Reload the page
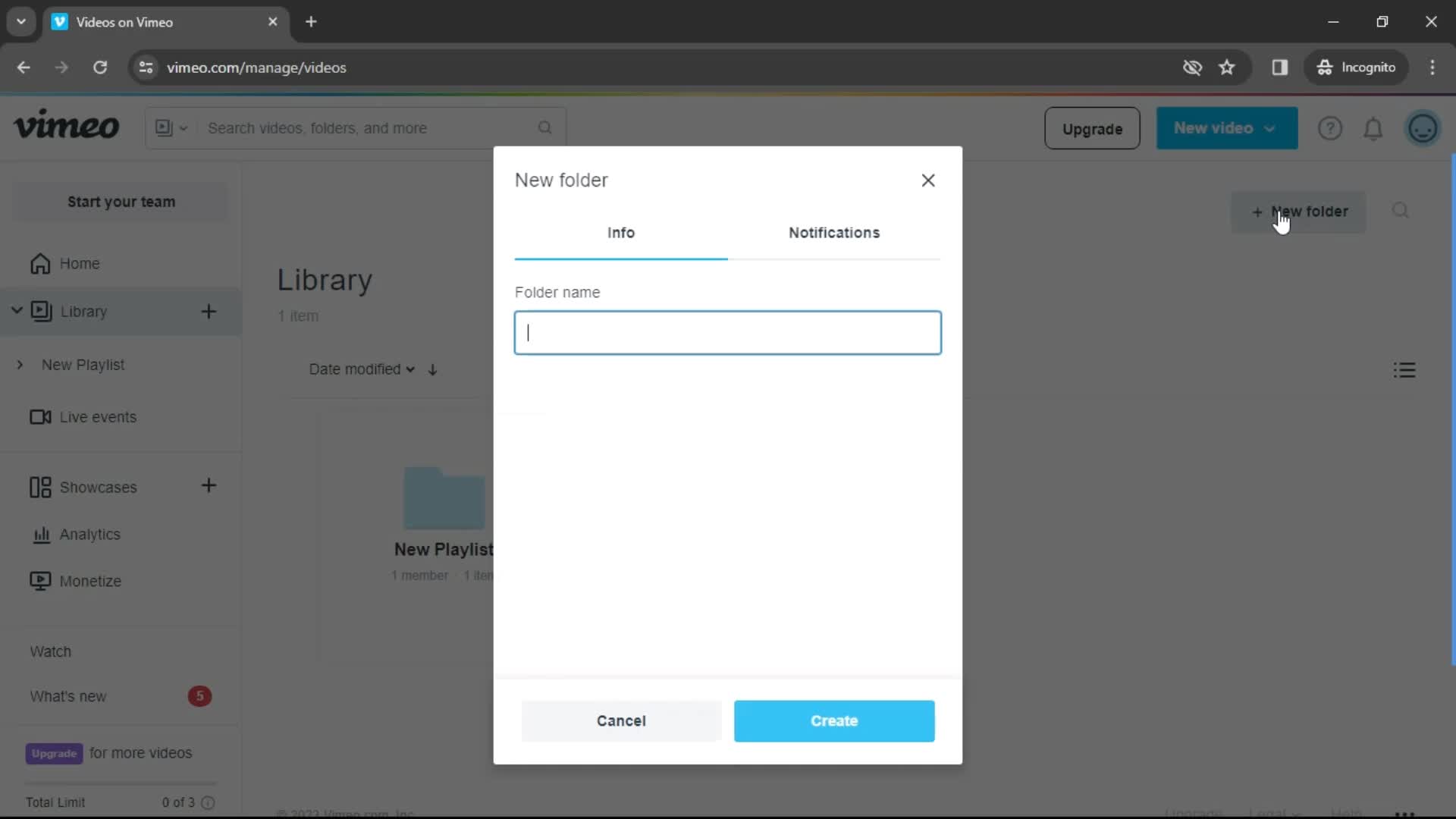 [100, 67]
